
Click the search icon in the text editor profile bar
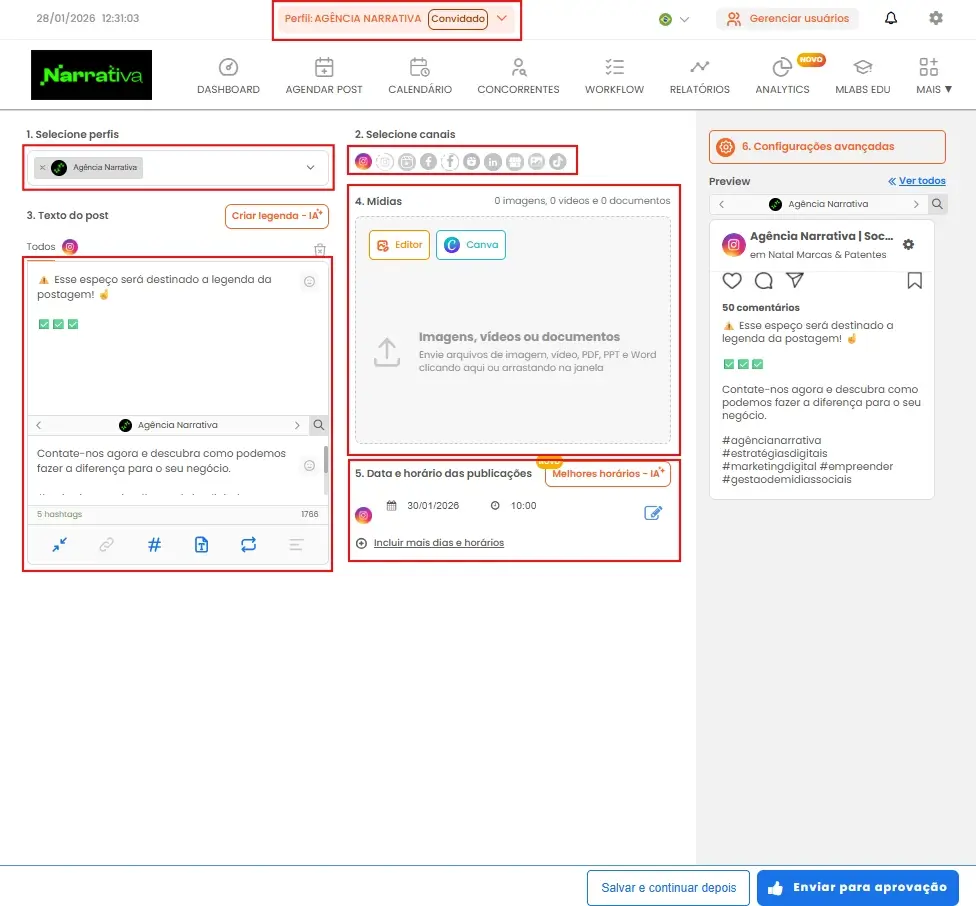coord(319,425)
